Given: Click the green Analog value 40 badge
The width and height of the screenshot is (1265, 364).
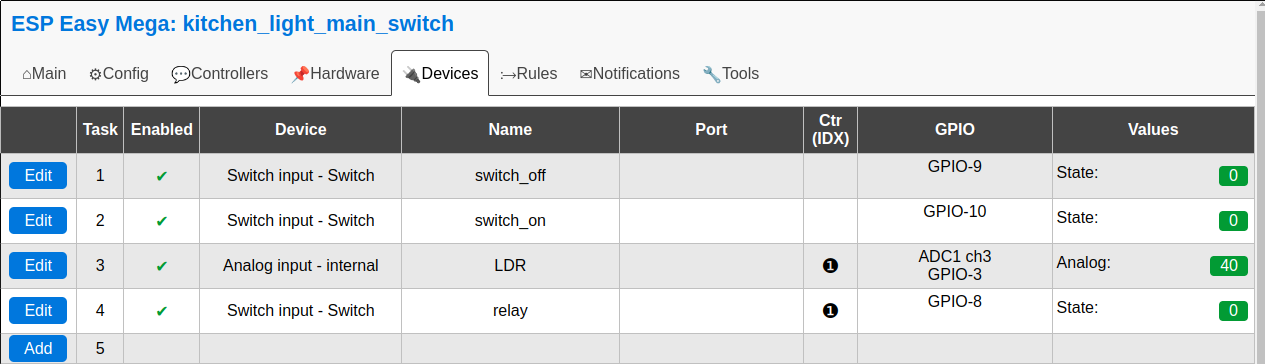Looking at the screenshot, I should [1229, 266].
